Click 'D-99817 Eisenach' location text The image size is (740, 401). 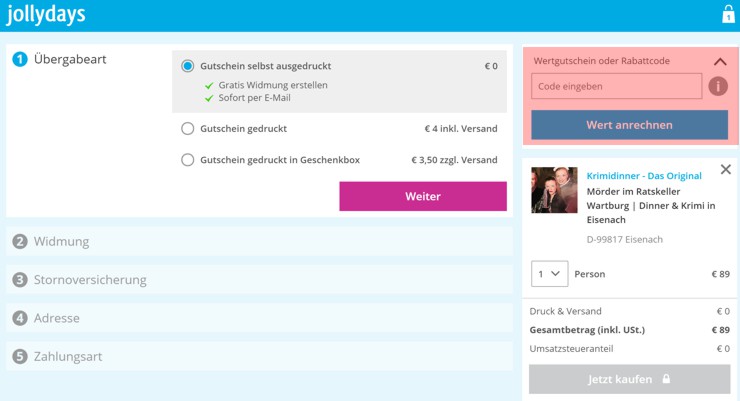[624, 240]
